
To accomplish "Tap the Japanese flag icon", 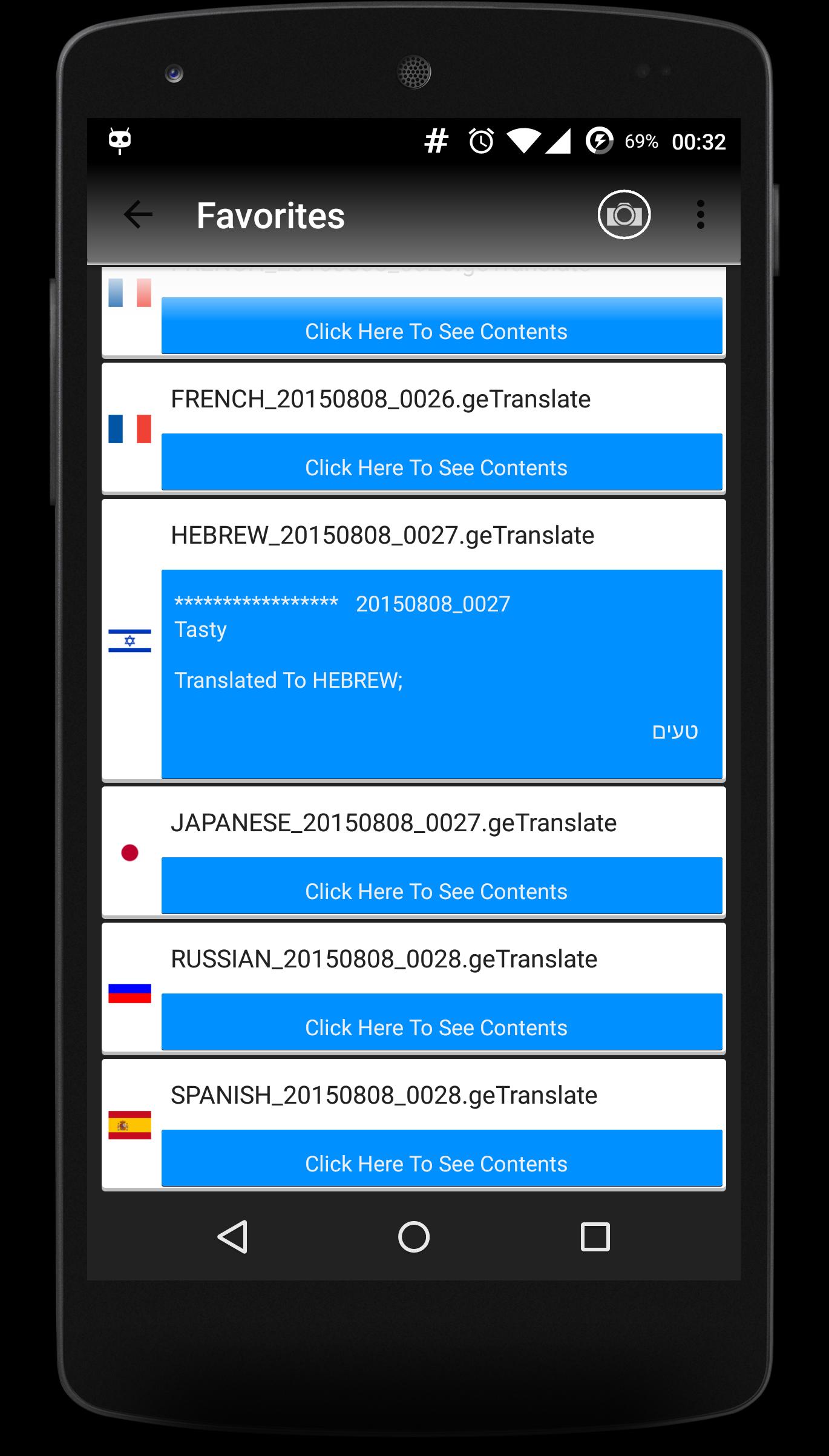I will click(x=129, y=852).
